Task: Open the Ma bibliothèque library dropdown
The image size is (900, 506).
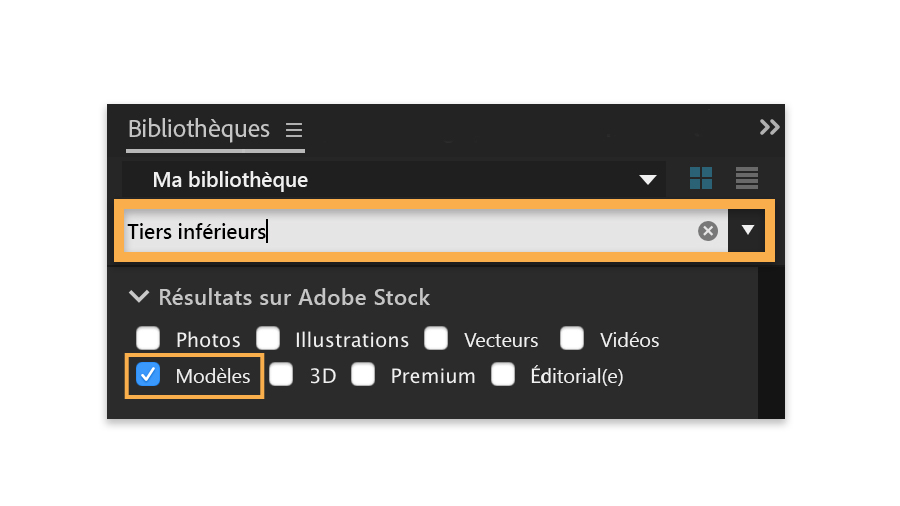Action: pos(648,180)
